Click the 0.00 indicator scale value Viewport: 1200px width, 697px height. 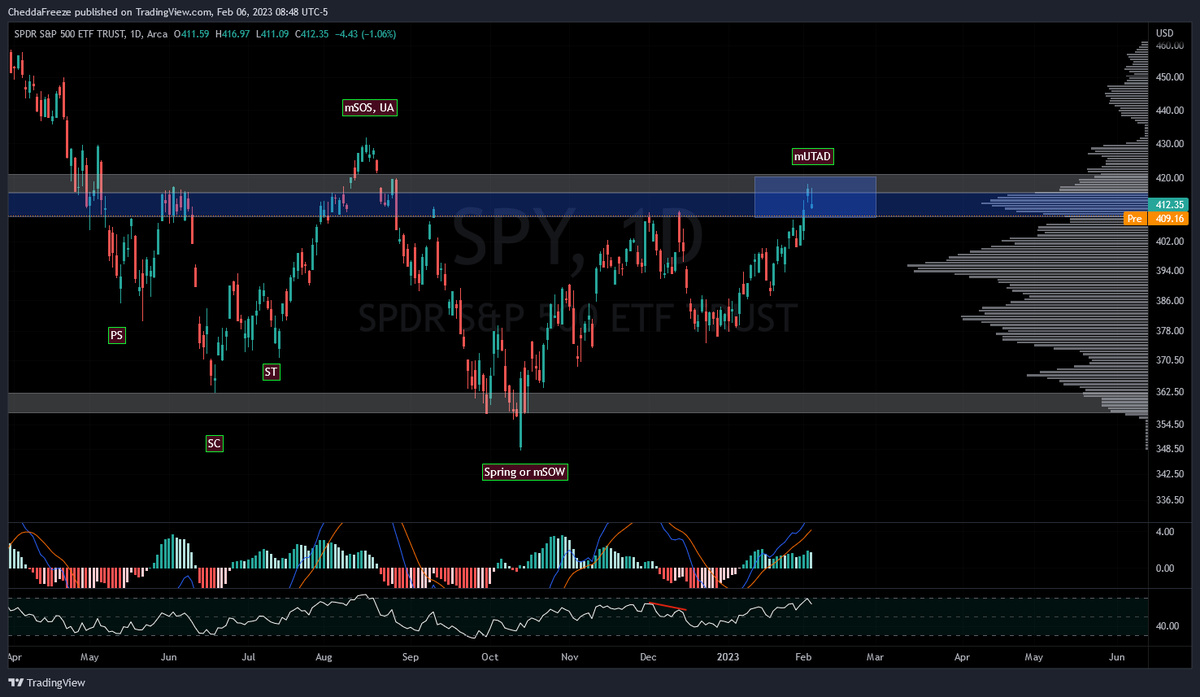pyautogui.click(x=1164, y=568)
